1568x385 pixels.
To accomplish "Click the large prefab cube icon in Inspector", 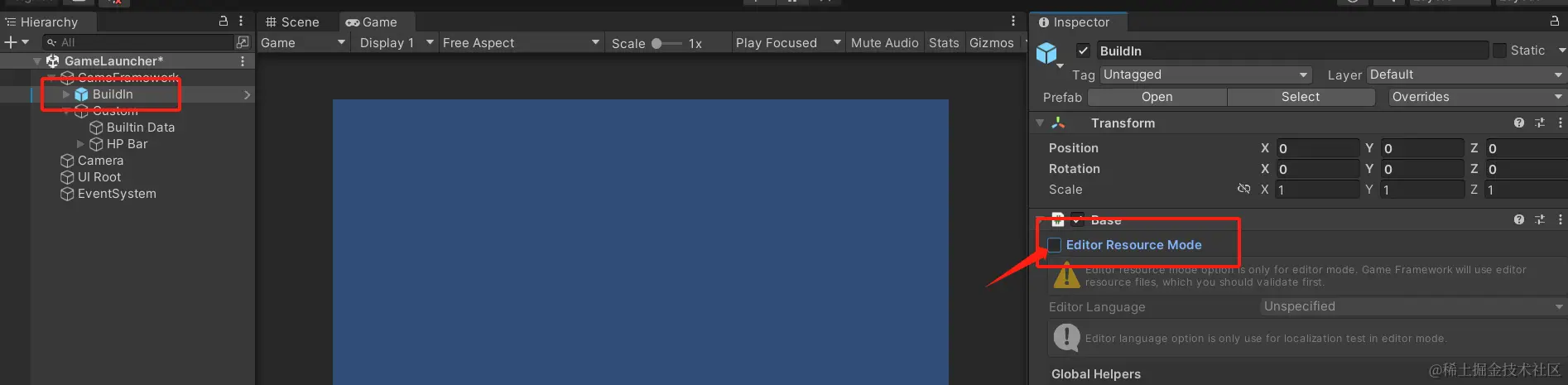I will [1046, 54].
